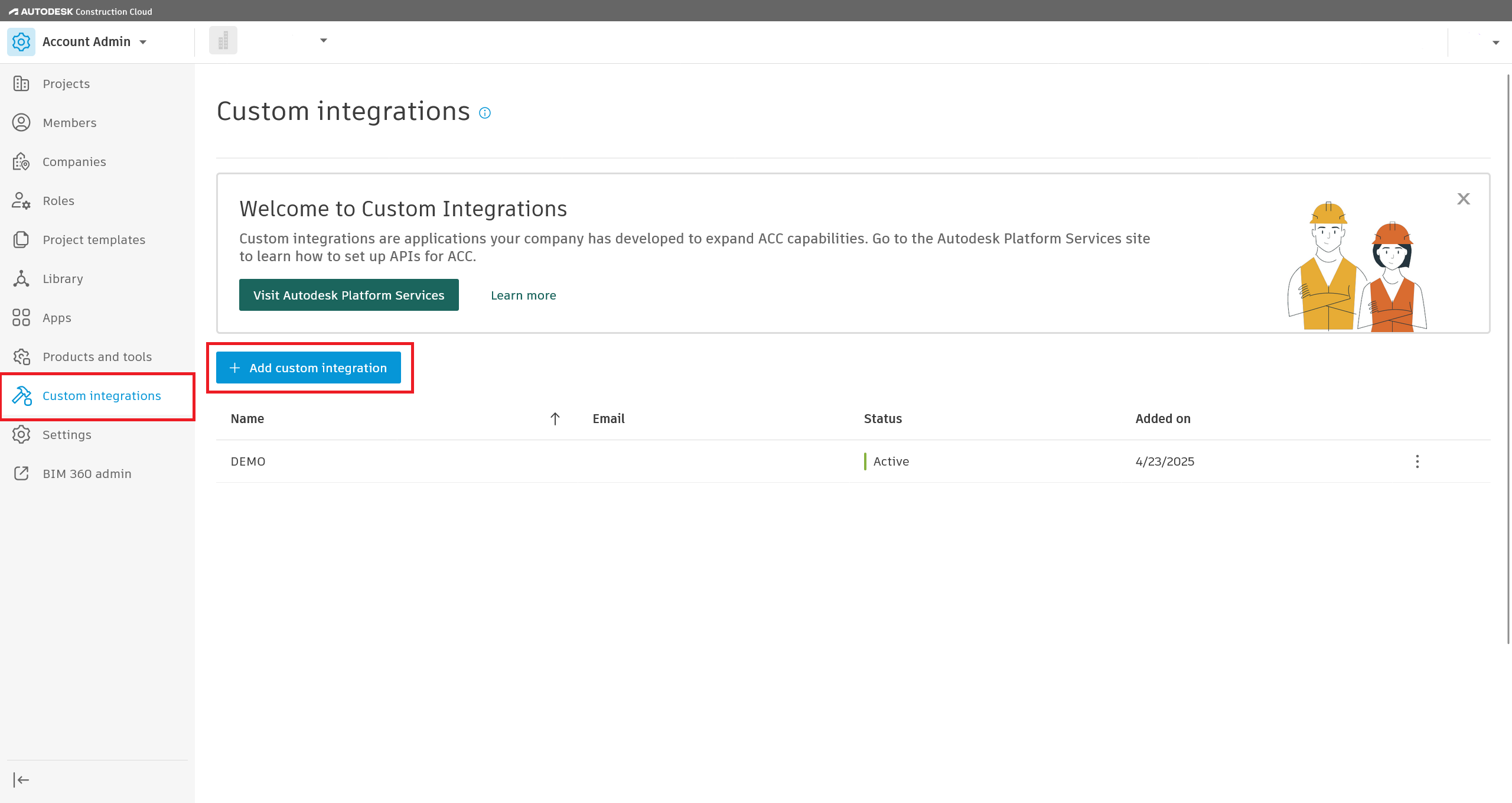Click the Welcome to Custom Integrations heading

403,209
